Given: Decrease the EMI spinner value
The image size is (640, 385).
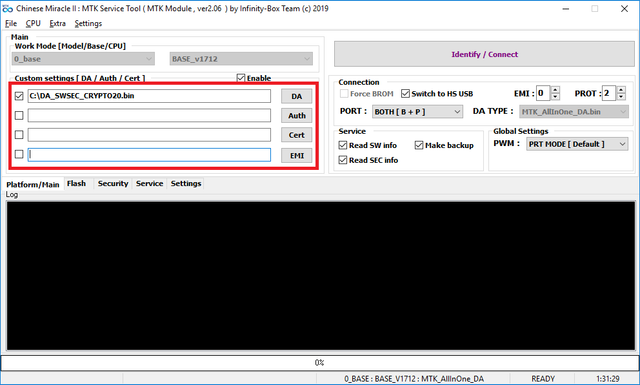Looking at the screenshot, I should click(555, 97).
